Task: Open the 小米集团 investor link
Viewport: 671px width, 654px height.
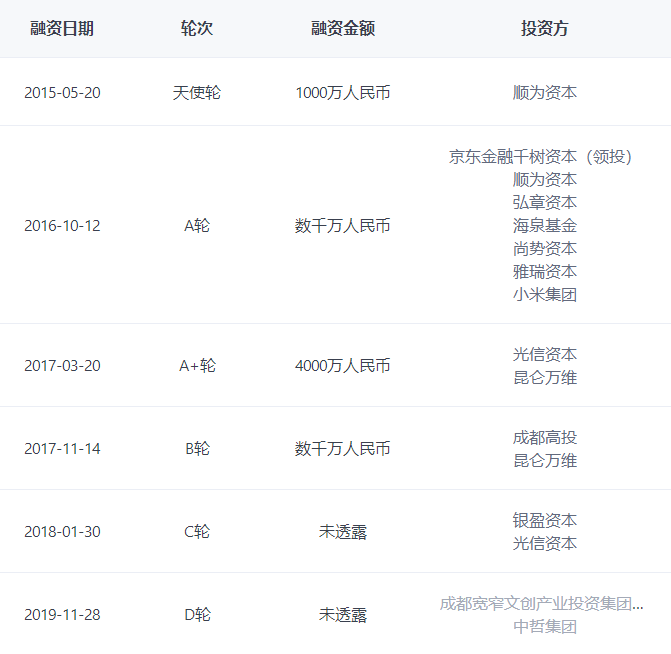Action: pos(545,294)
